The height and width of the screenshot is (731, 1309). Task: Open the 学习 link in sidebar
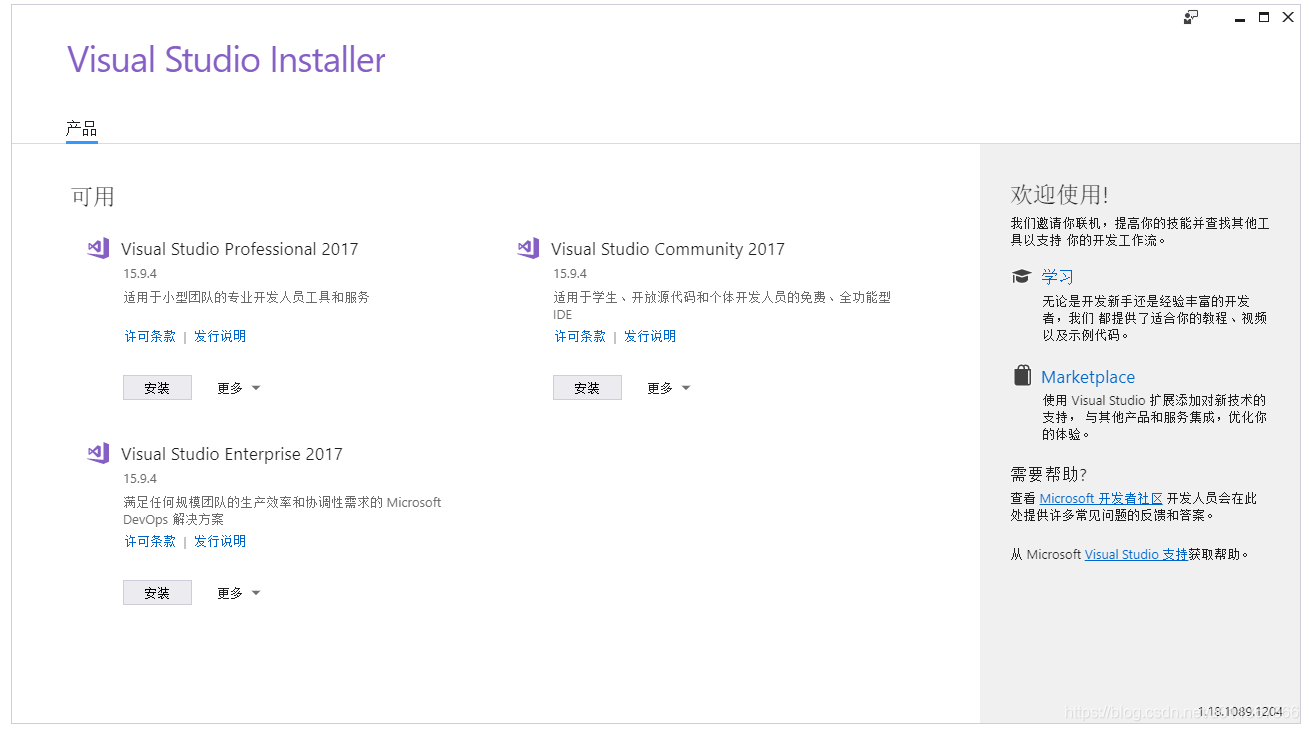pos(1057,277)
